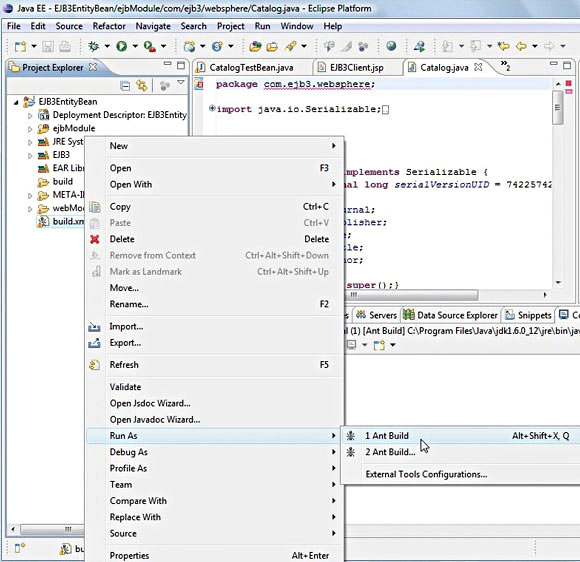Choose Import... in the context menu
Viewport: 580px width, 562px height.
point(215,327)
